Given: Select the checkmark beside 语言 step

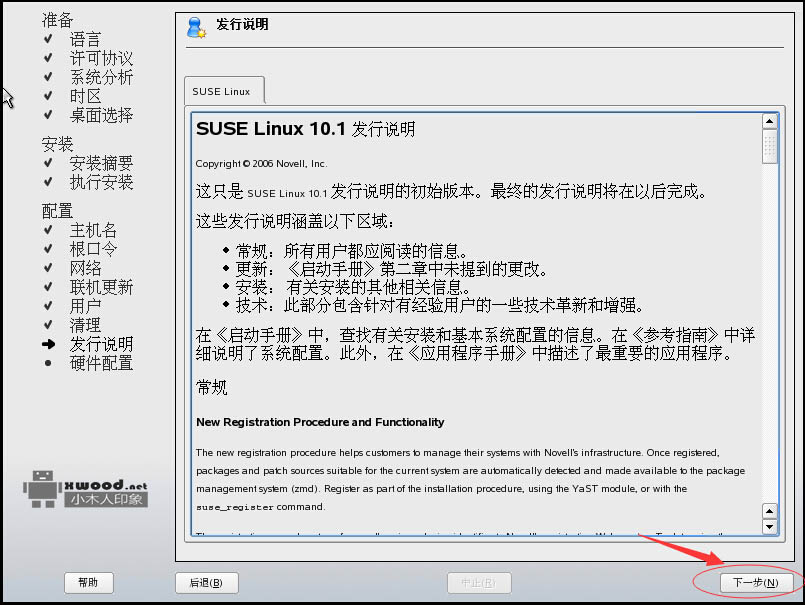Looking at the screenshot, I should pyautogui.click(x=48, y=39).
